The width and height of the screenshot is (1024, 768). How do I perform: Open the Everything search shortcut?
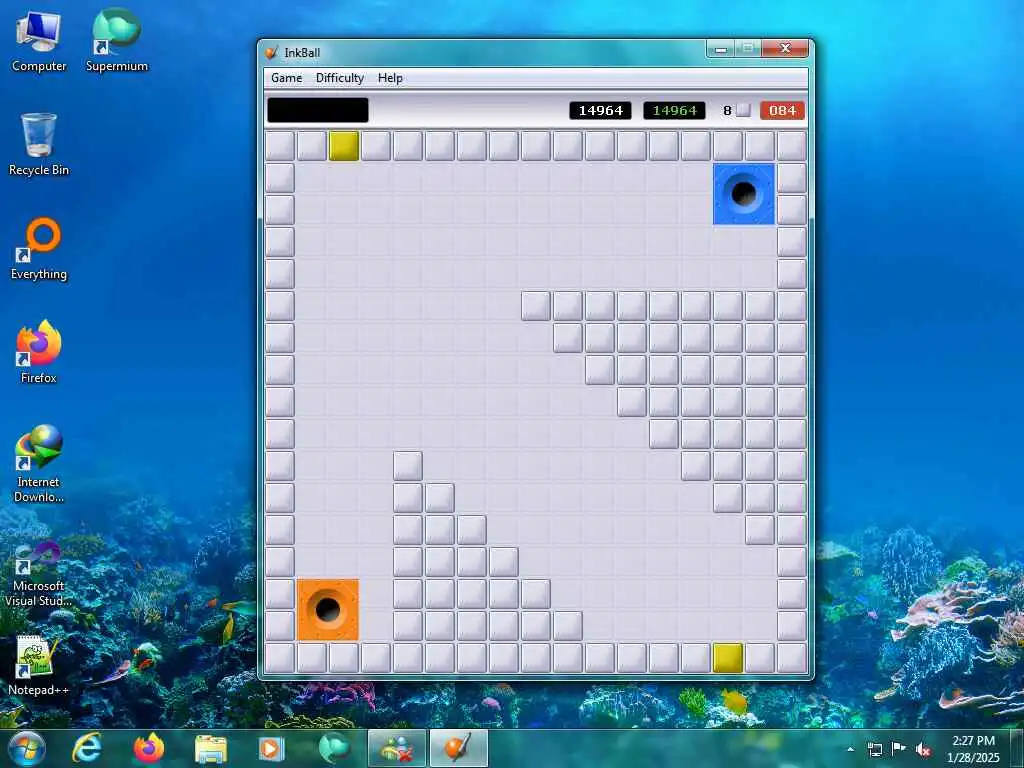pyautogui.click(x=39, y=249)
